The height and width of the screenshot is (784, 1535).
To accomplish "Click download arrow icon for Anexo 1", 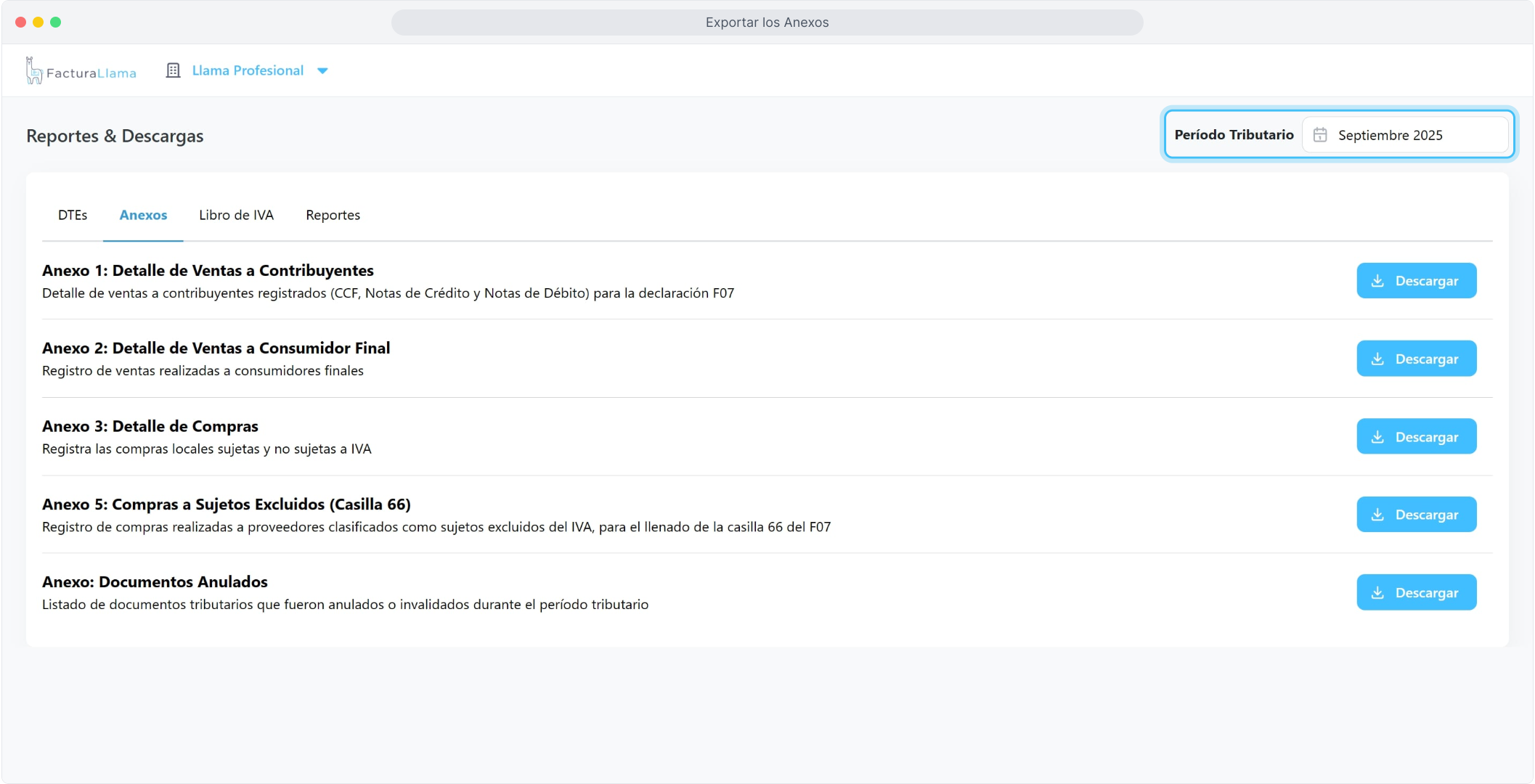I will pyautogui.click(x=1377, y=281).
